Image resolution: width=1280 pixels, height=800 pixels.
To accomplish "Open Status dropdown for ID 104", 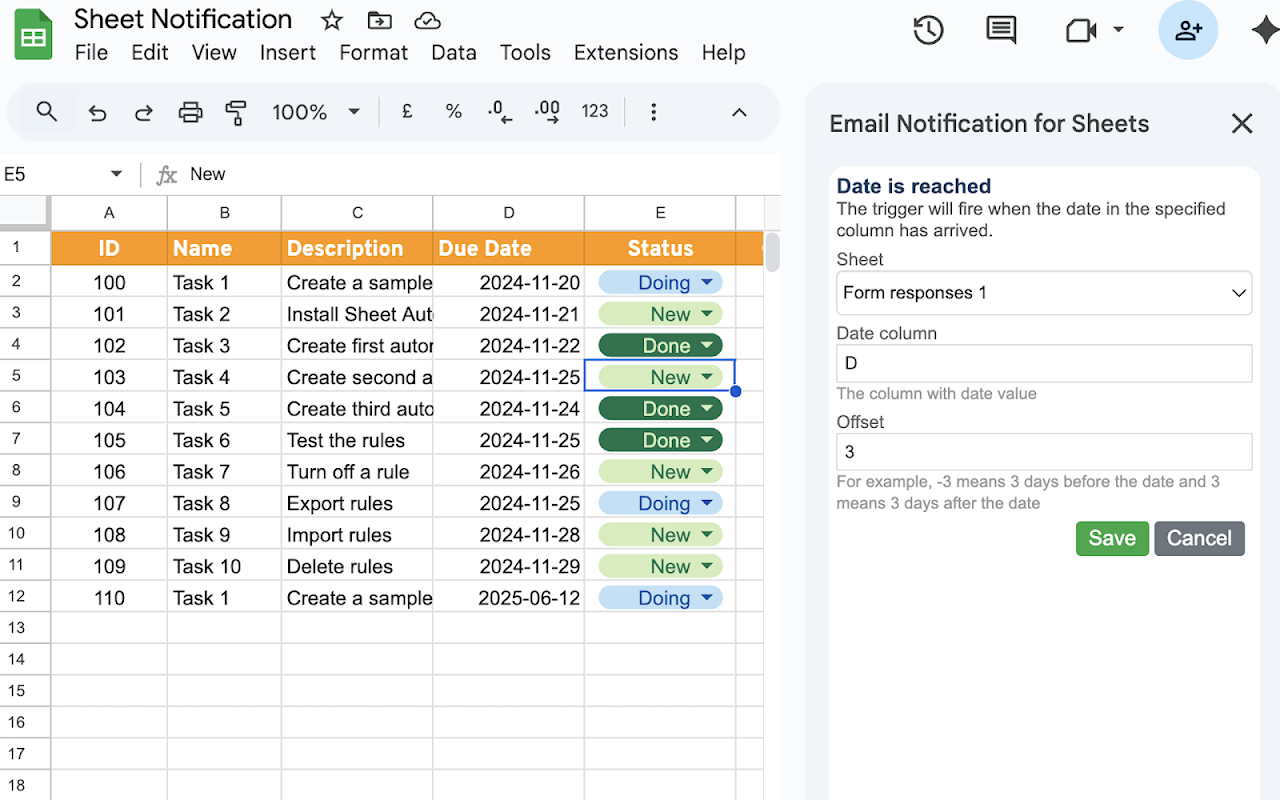I will pos(707,409).
